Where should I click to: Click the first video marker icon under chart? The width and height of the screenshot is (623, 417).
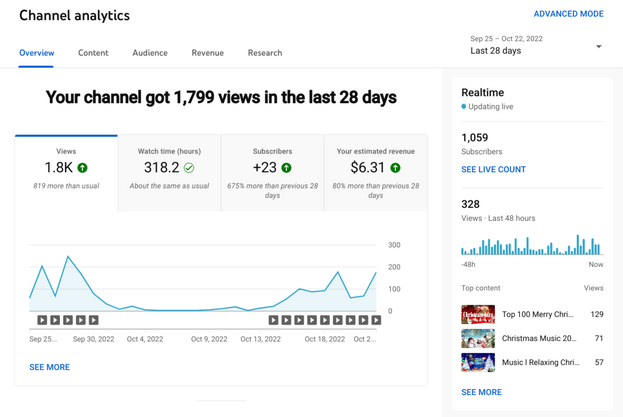(x=42, y=320)
